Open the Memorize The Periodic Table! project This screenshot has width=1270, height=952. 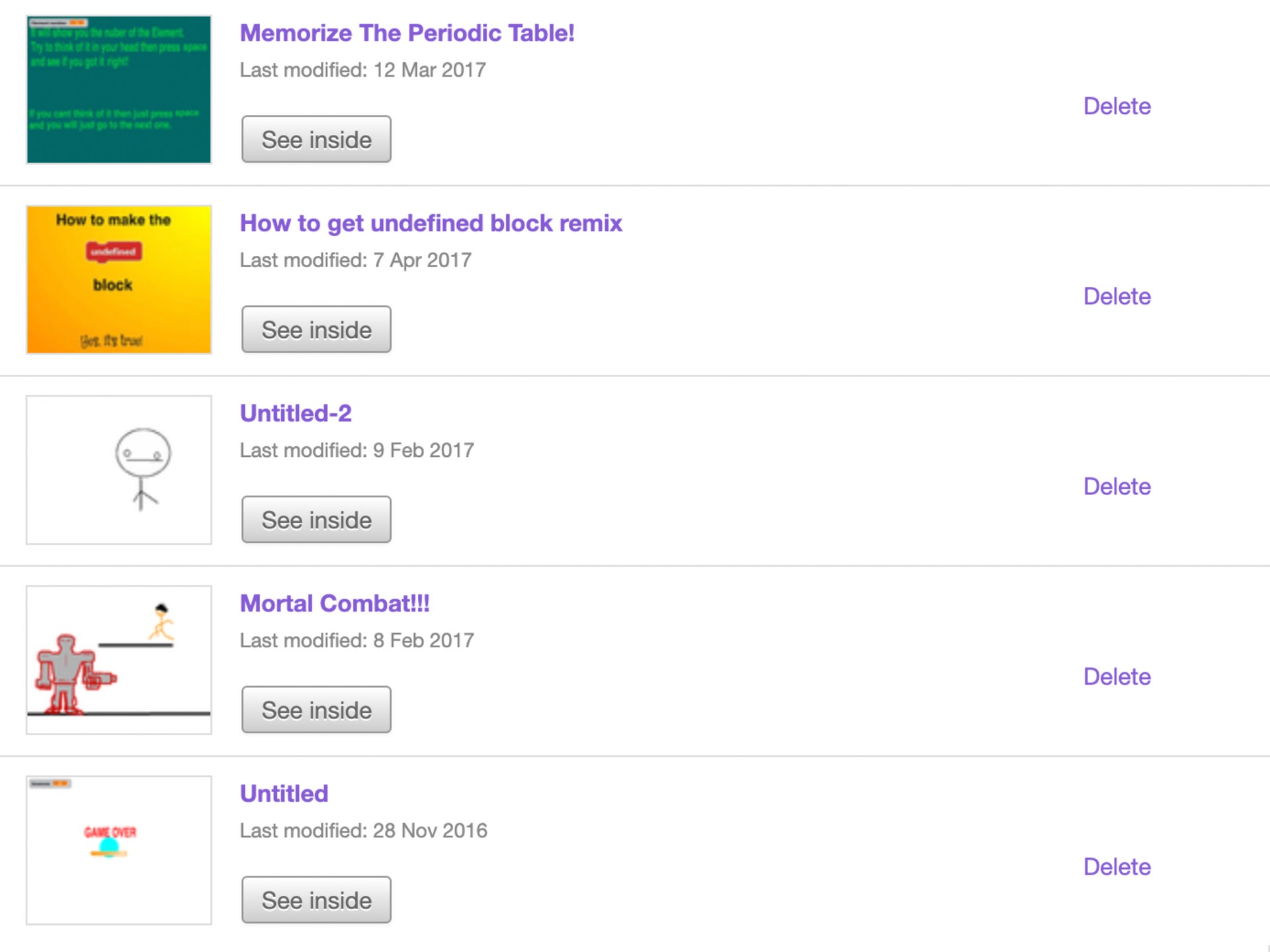(x=407, y=33)
